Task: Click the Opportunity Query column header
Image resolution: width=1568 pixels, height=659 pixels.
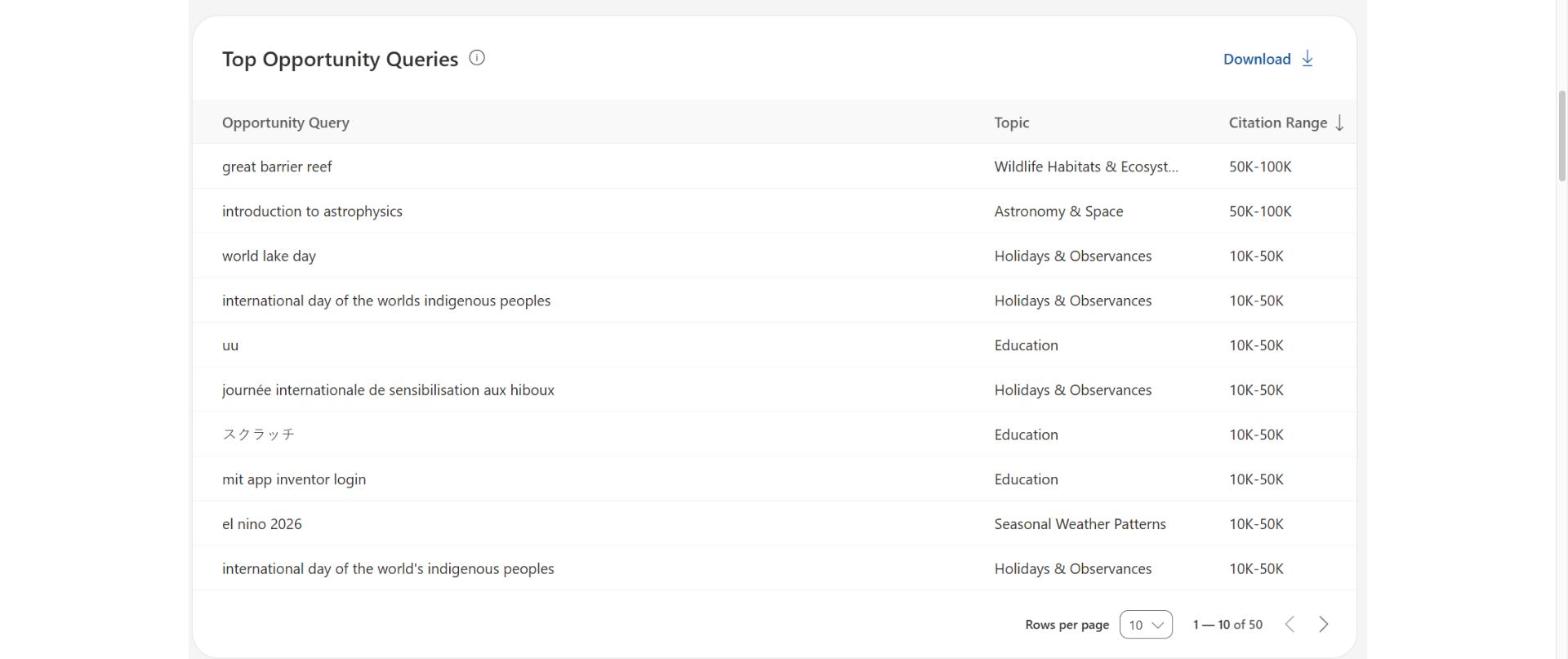Action: pyautogui.click(x=285, y=122)
